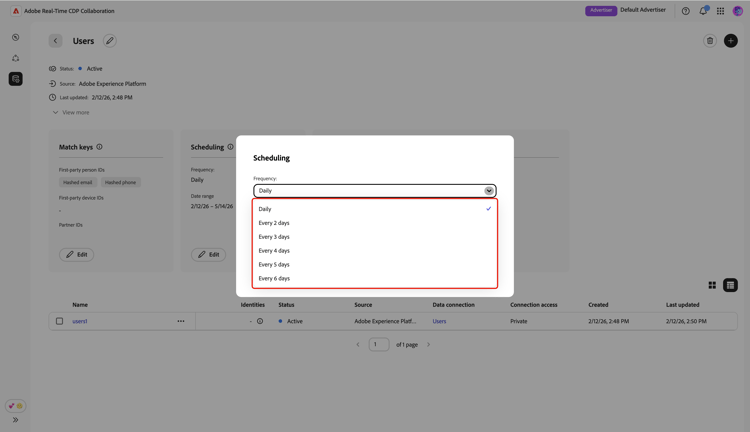Open the notifications bell icon
The width and height of the screenshot is (750, 432).
pyautogui.click(x=703, y=11)
